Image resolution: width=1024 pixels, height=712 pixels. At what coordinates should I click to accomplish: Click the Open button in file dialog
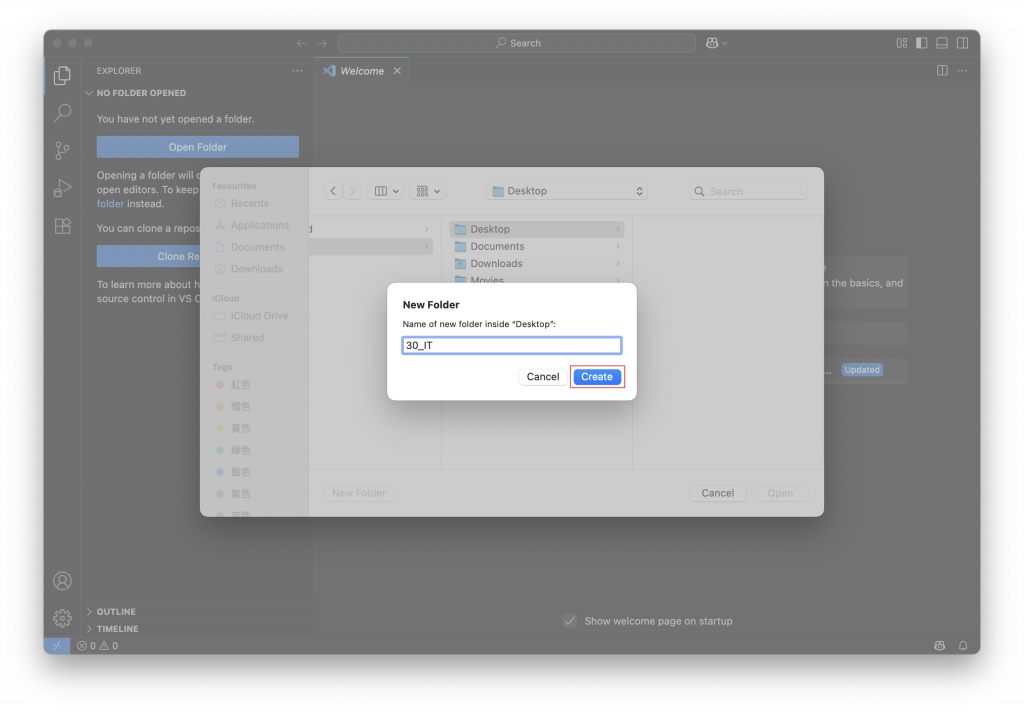click(780, 493)
